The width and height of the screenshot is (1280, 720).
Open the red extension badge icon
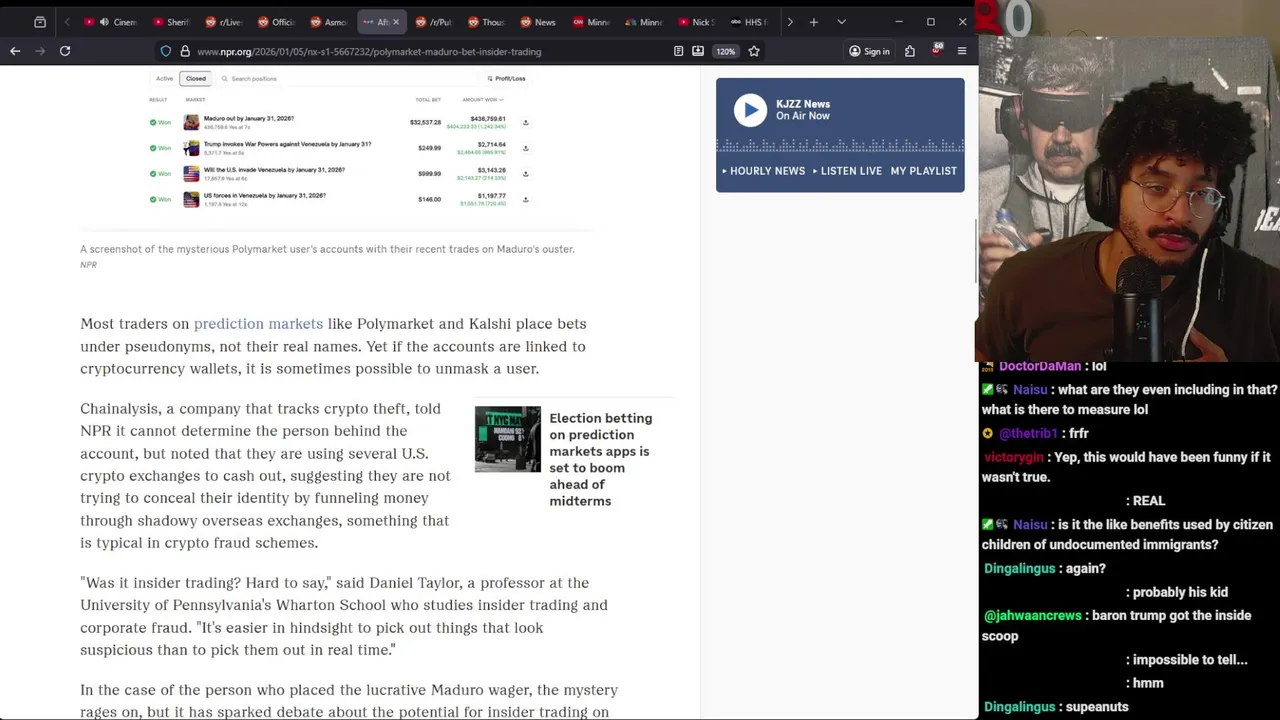coord(936,50)
